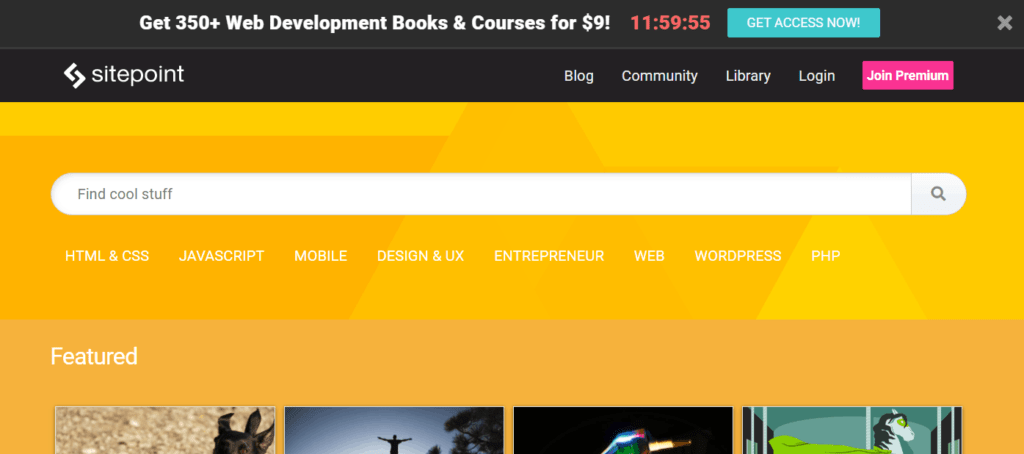Click the Join Premium button
Viewport: 1024px width, 454px height.
908,75
